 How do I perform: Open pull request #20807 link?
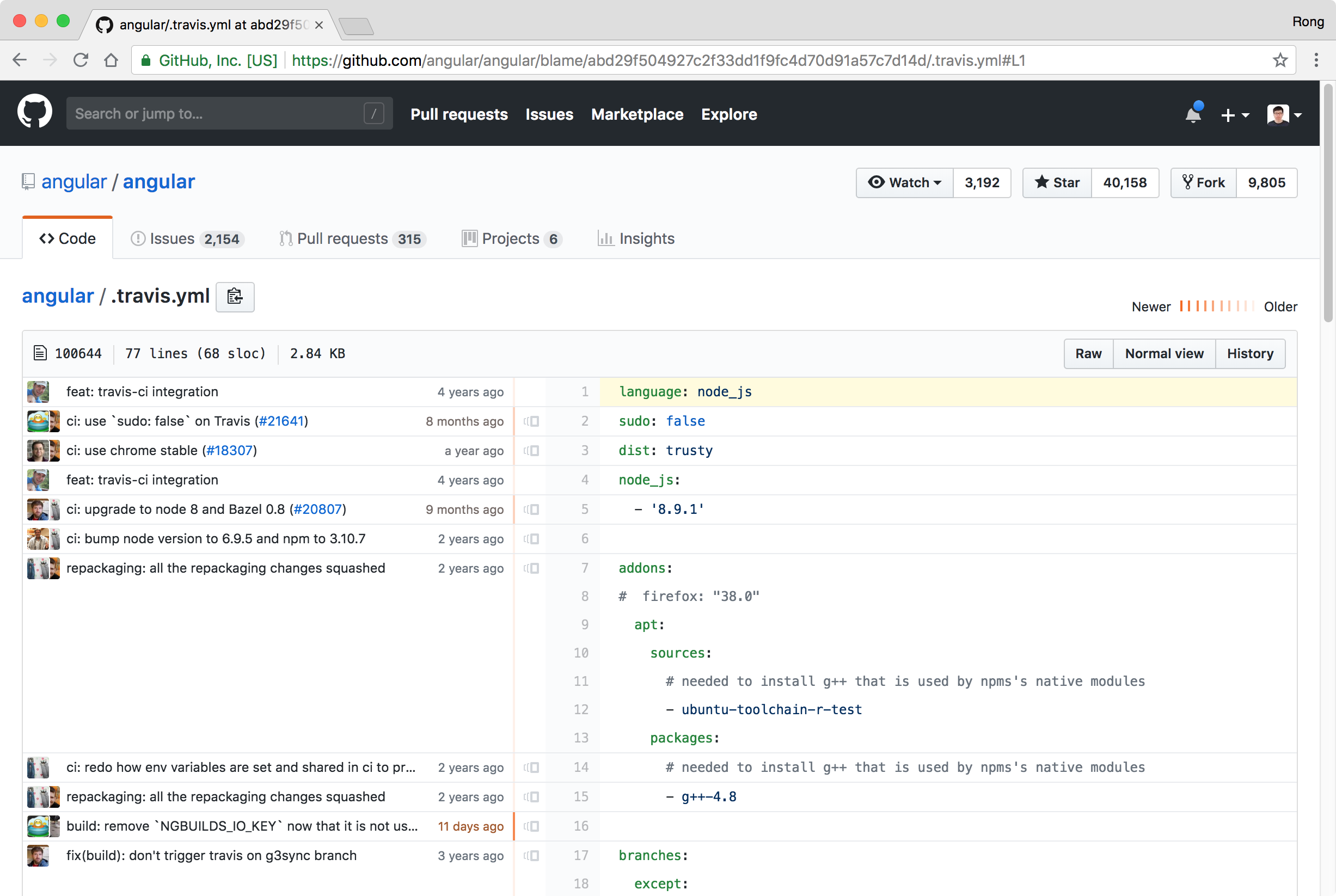click(x=318, y=510)
